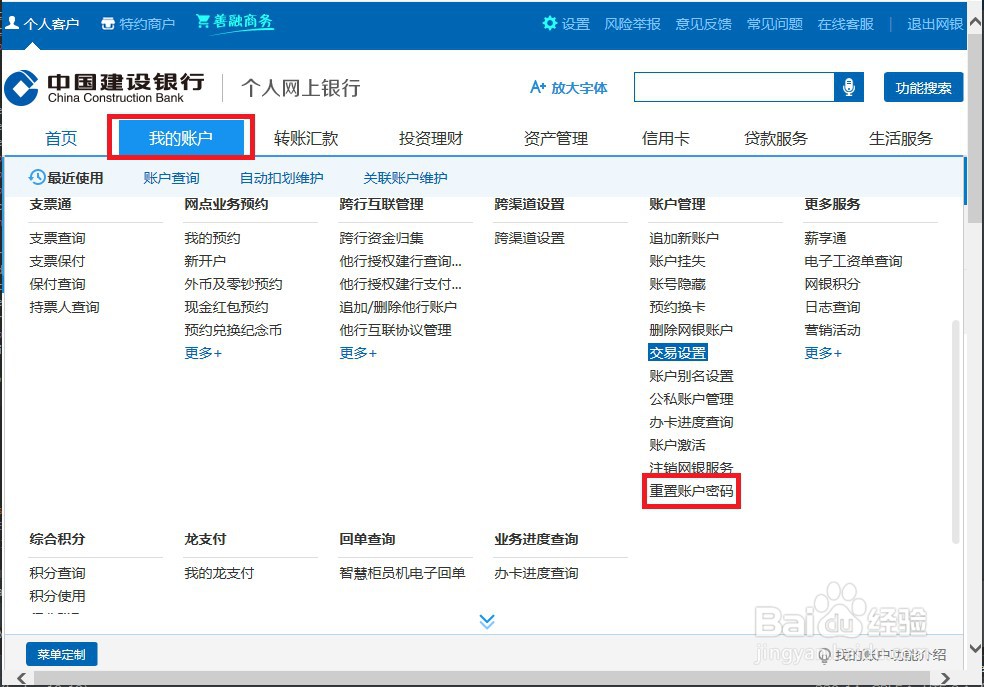
Task: Click the 功能搜索 search button
Action: (x=922, y=87)
